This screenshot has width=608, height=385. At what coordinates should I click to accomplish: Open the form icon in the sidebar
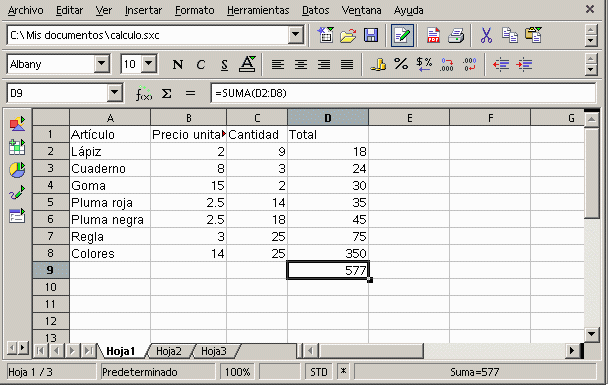(17, 216)
